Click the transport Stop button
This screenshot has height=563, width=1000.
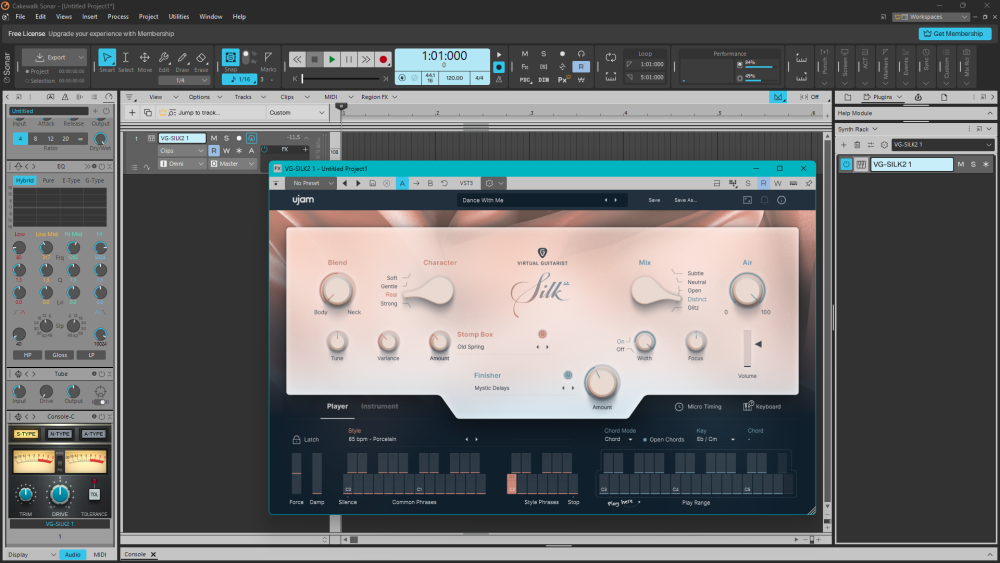(314, 59)
